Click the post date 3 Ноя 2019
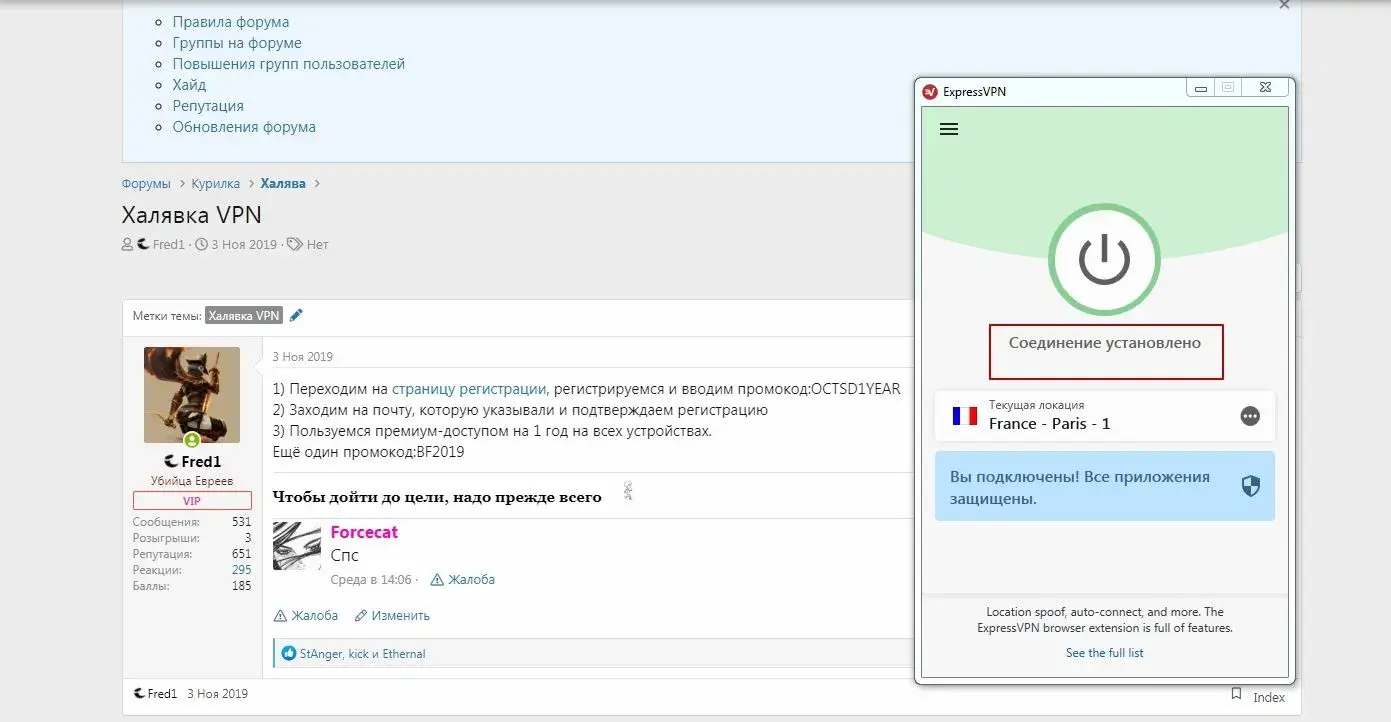Viewport: 1391px width, 722px height. pyautogui.click(x=303, y=357)
